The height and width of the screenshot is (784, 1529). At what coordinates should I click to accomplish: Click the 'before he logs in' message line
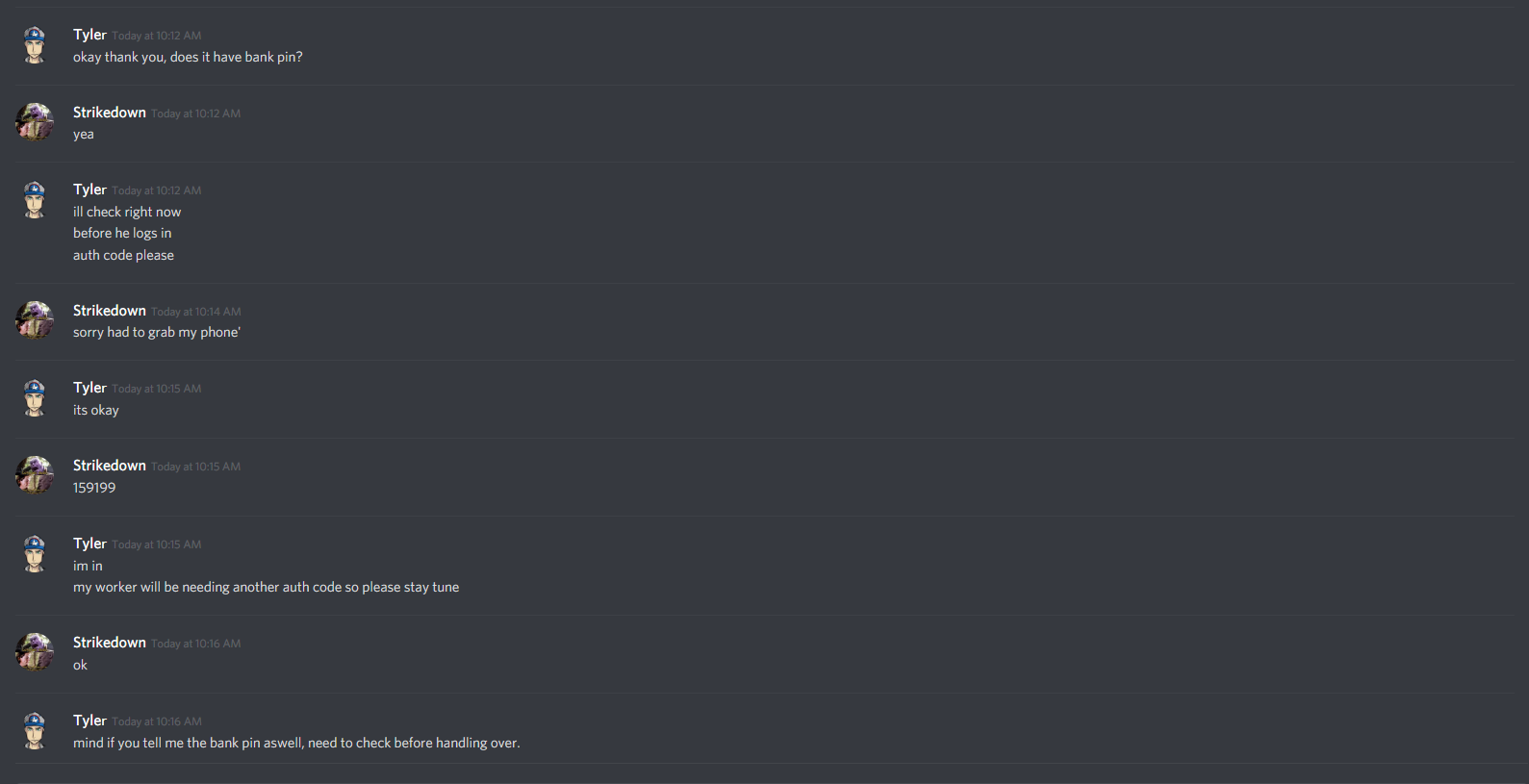coord(122,233)
